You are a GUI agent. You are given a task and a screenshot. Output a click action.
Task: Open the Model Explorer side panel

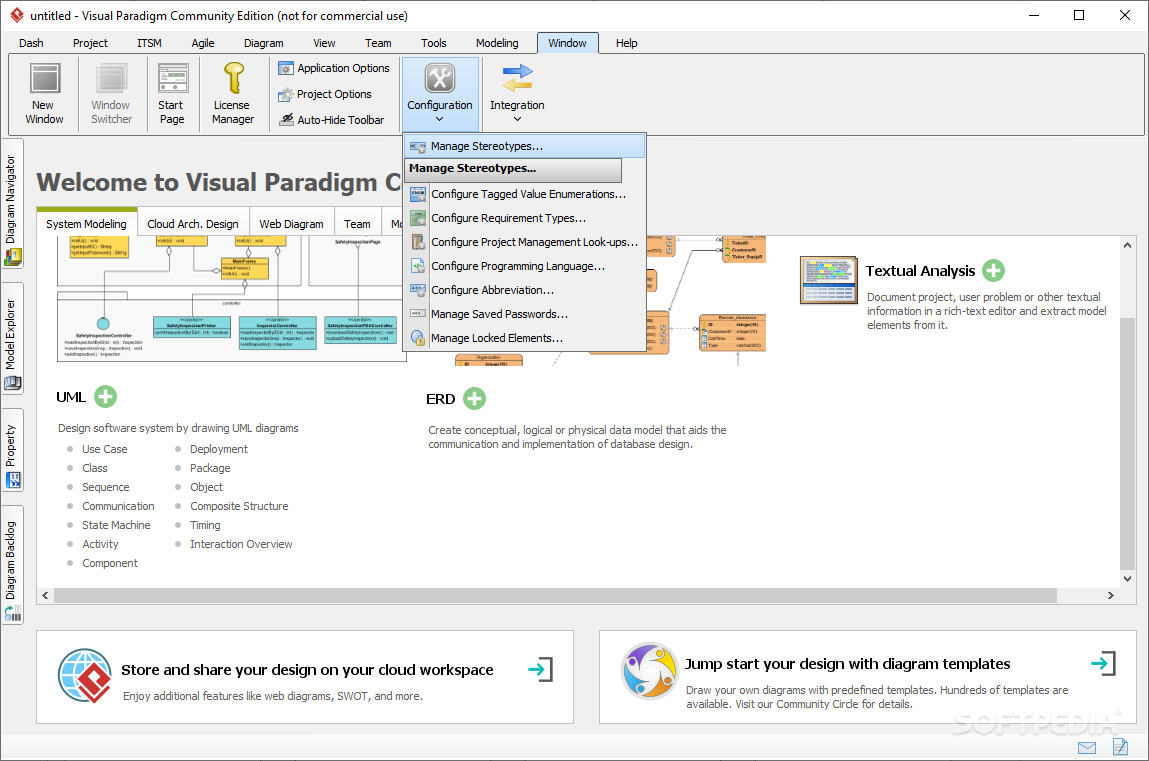(x=12, y=339)
